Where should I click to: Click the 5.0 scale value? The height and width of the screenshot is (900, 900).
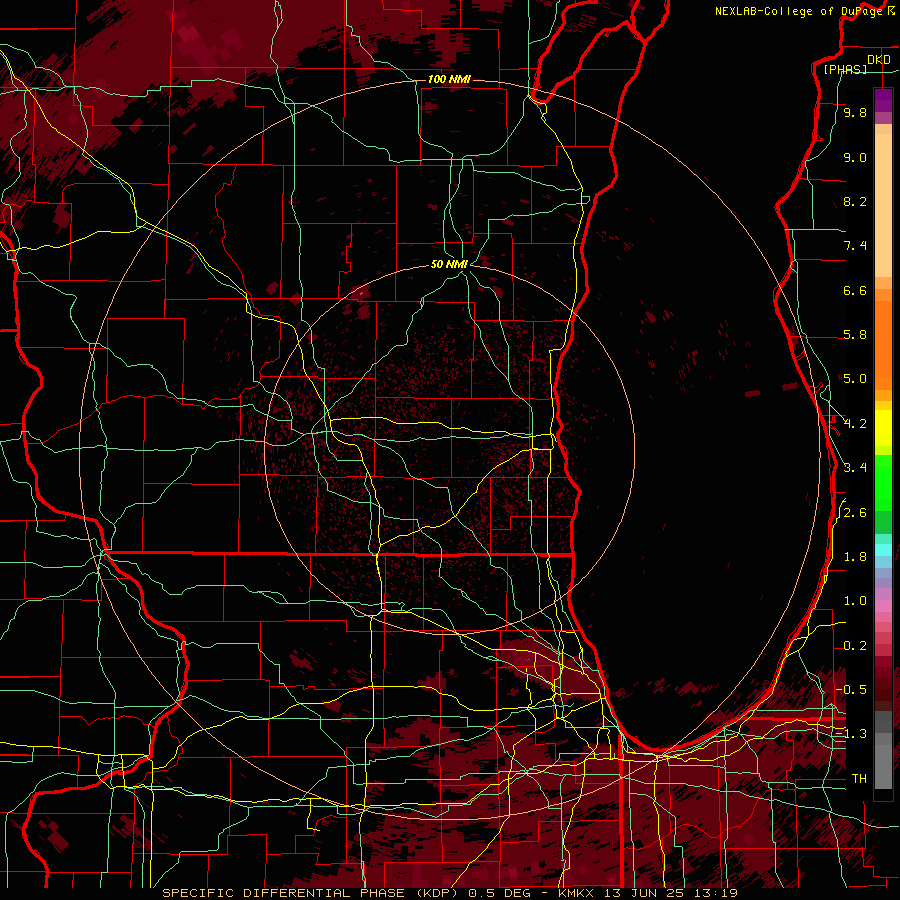[x=855, y=379]
